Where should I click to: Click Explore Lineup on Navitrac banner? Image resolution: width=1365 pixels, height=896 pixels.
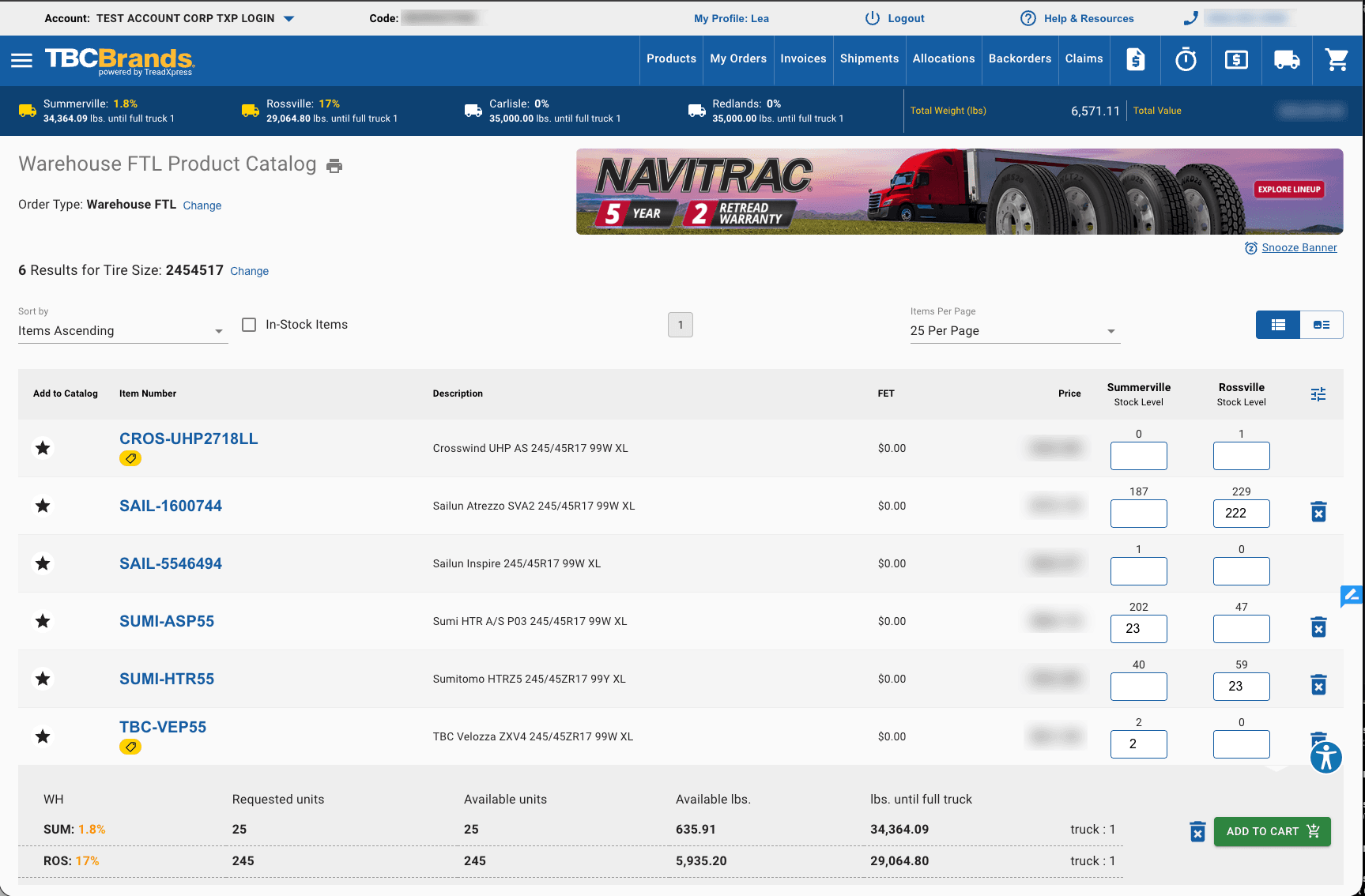1289,190
